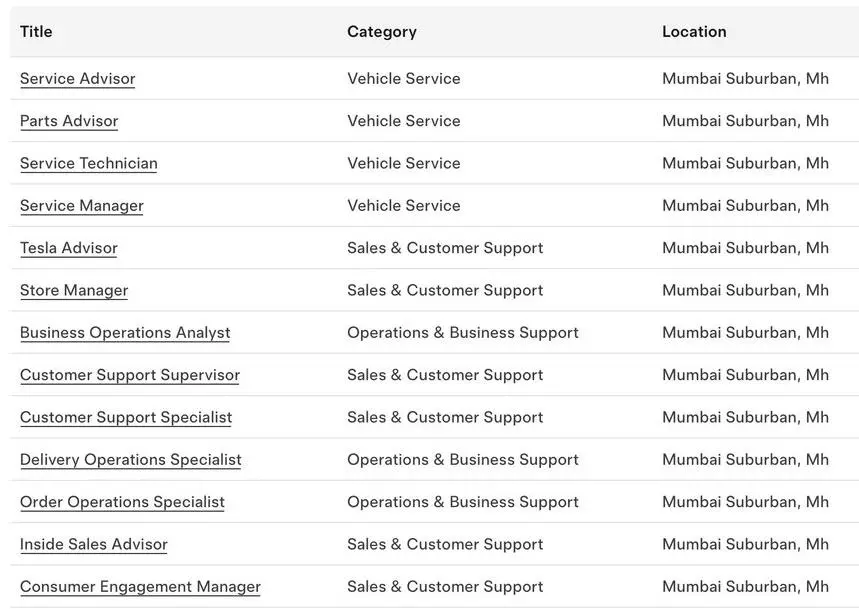Open the Delivery Operations Specialist posting
The height and width of the screenshot is (609, 859).
pyautogui.click(x=131, y=460)
